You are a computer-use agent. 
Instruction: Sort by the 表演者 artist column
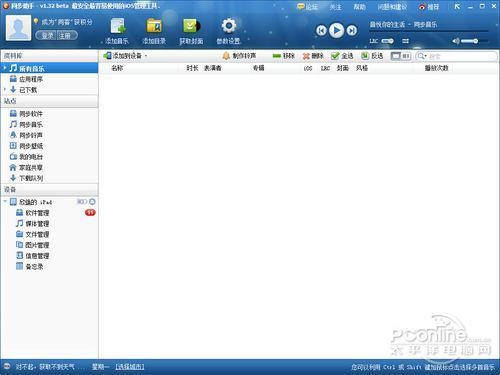(x=213, y=68)
